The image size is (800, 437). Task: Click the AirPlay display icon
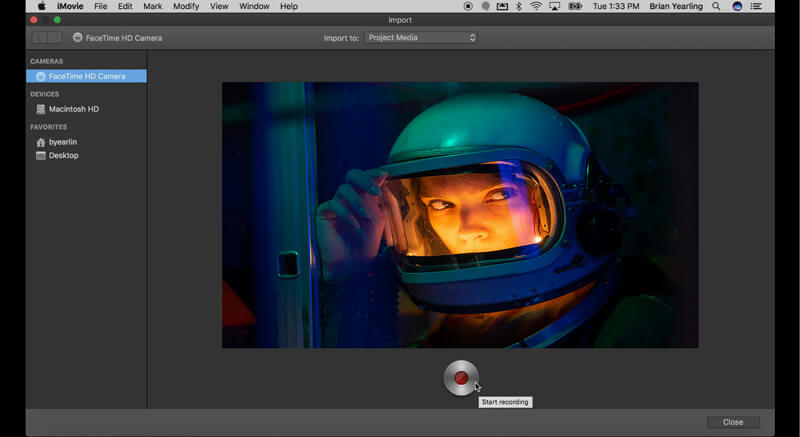tap(555, 6)
